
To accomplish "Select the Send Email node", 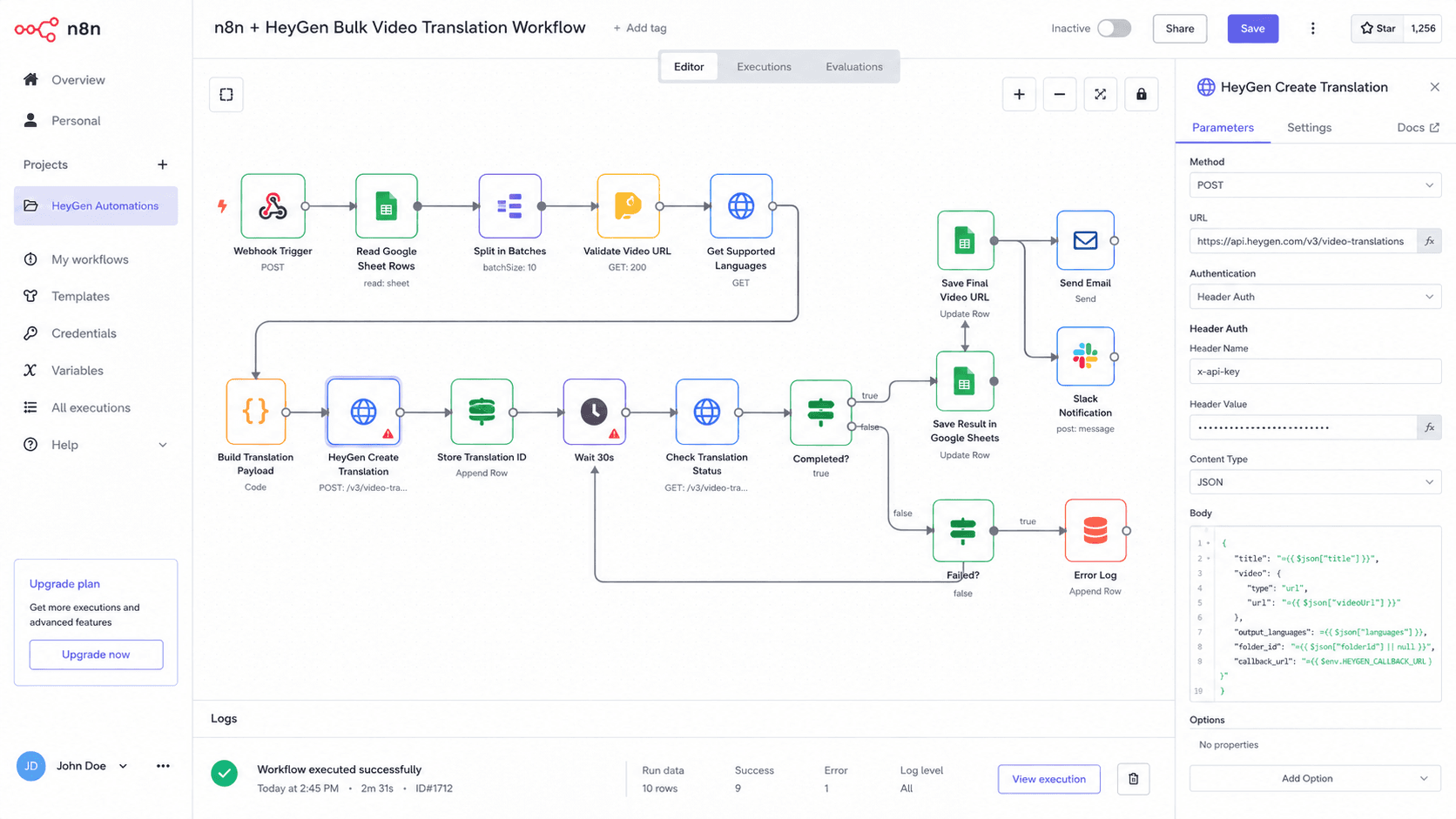I will click(x=1085, y=240).
